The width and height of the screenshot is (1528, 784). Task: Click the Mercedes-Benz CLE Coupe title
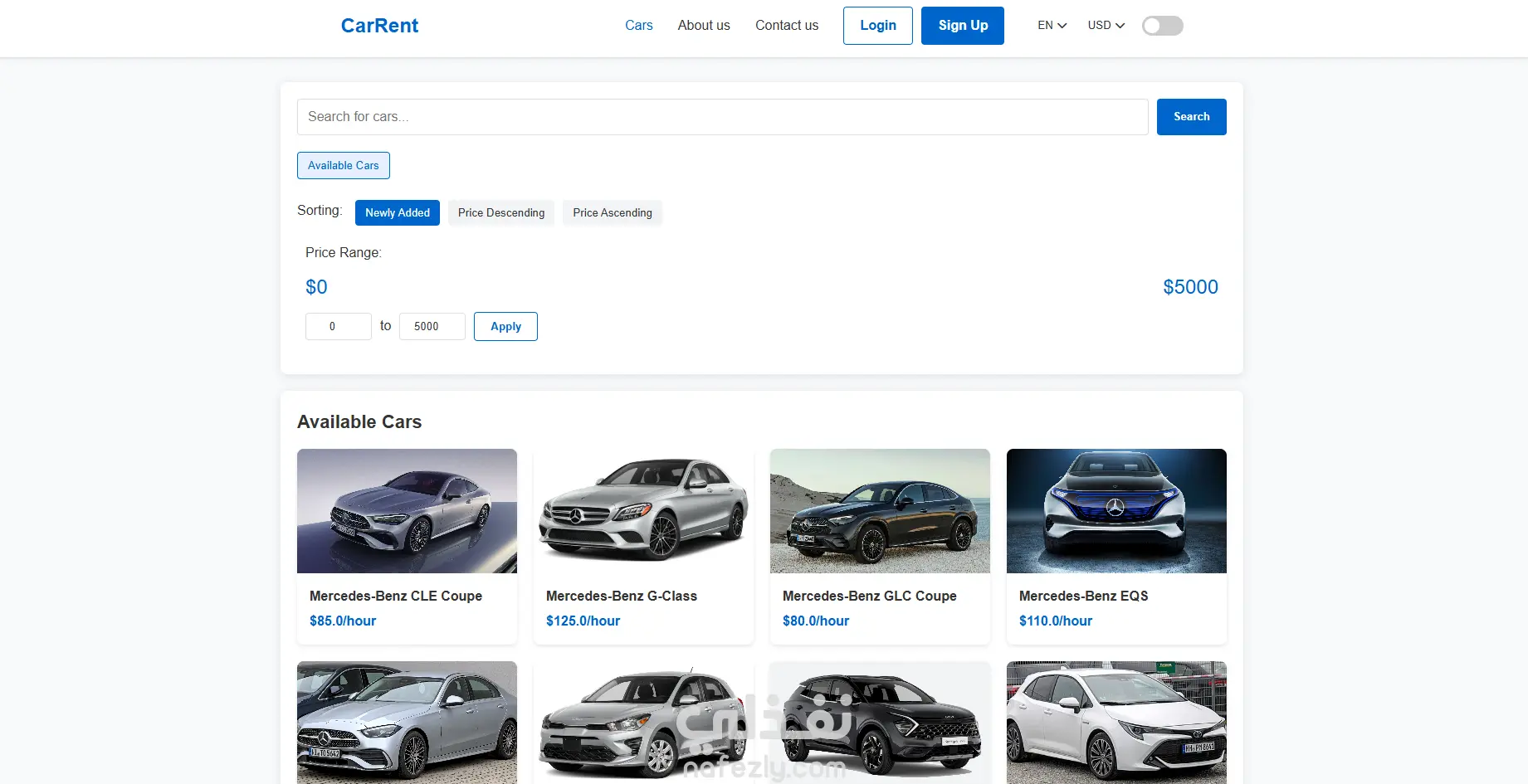pos(396,596)
